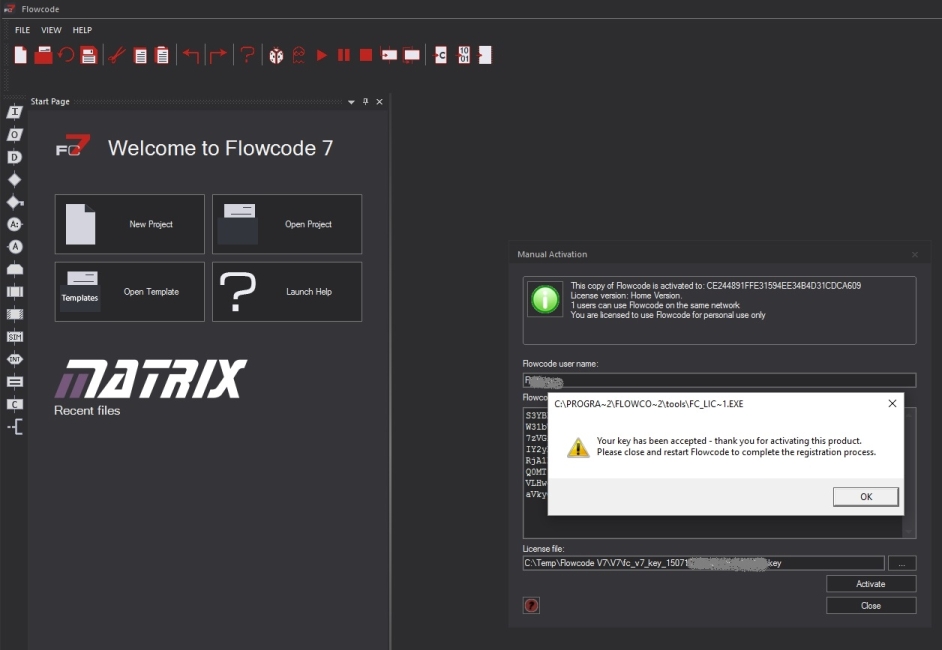The height and width of the screenshot is (650, 942).
Task: Click OK in the key accepted message
Action: point(866,497)
